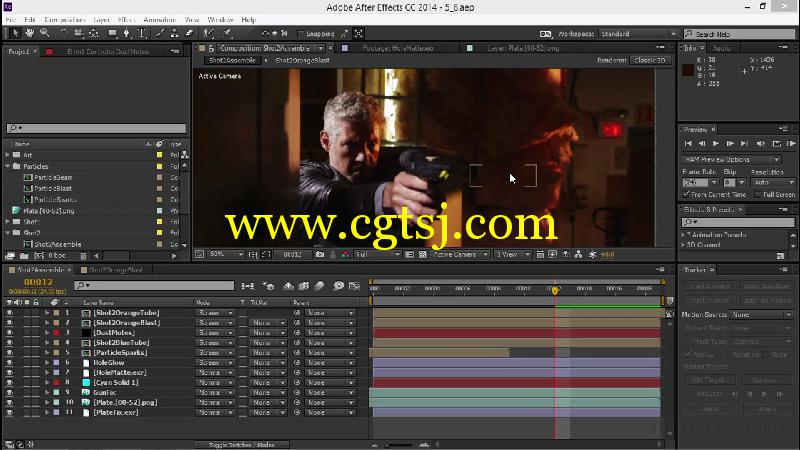Screen dimensions: 800x450
Task: Enable the Snapping checkbox
Action: pyautogui.click(x=301, y=34)
